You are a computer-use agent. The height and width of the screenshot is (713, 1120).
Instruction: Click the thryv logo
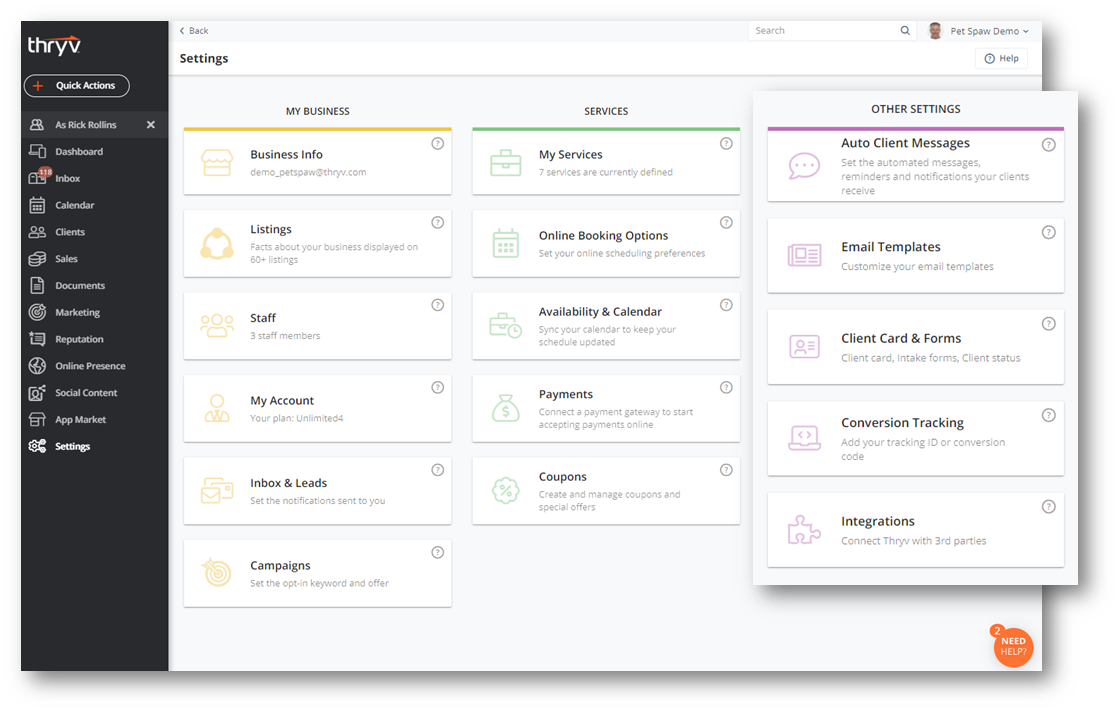click(54, 45)
